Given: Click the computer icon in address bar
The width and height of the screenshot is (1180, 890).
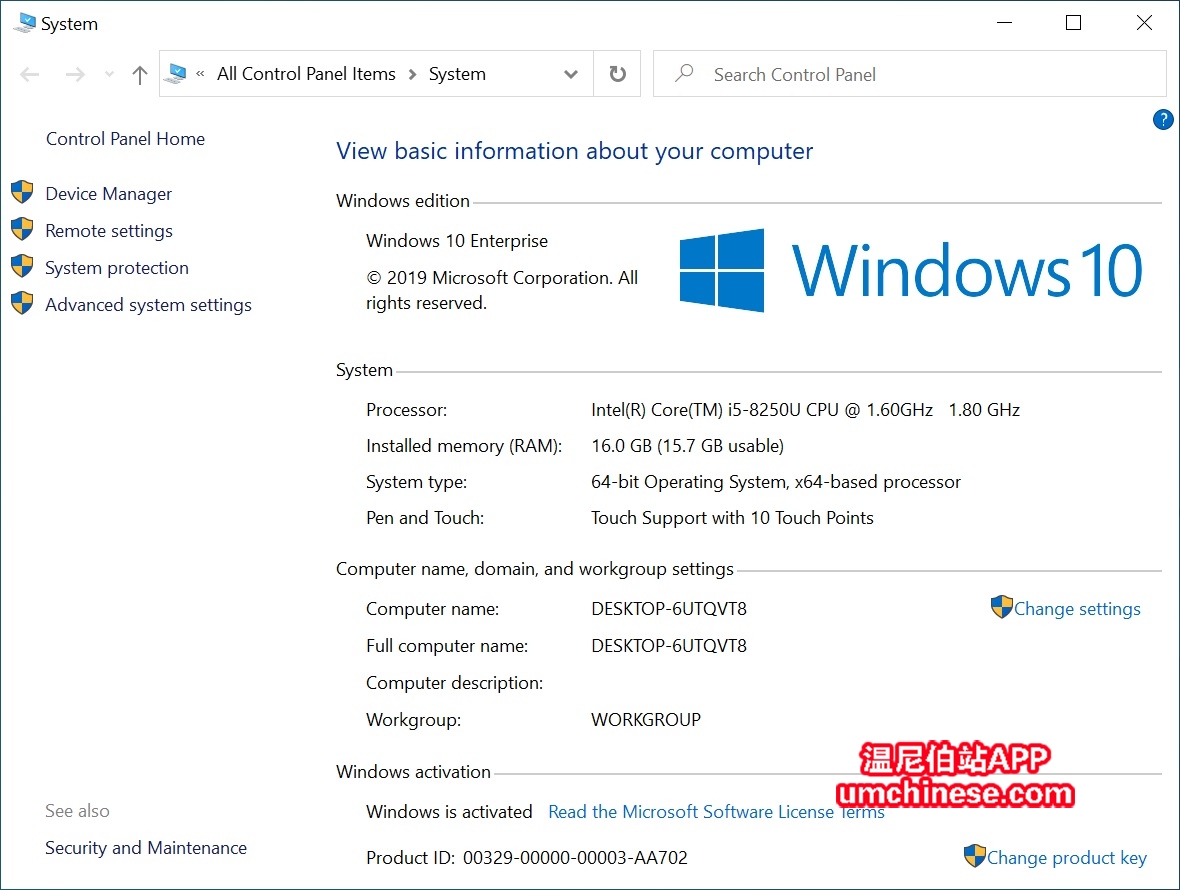Looking at the screenshot, I should pyautogui.click(x=176, y=74).
